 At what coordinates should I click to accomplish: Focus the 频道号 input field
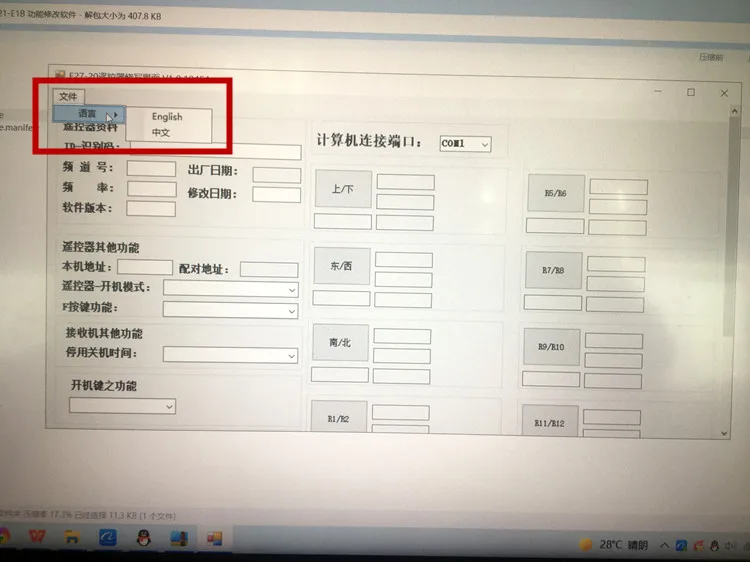click(151, 168)
